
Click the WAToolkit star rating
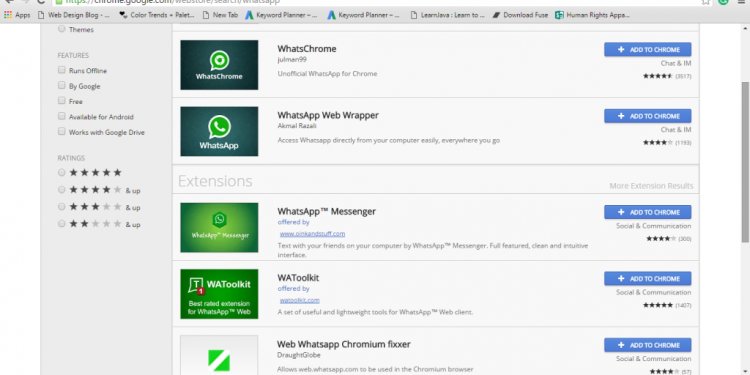[658, 305]
